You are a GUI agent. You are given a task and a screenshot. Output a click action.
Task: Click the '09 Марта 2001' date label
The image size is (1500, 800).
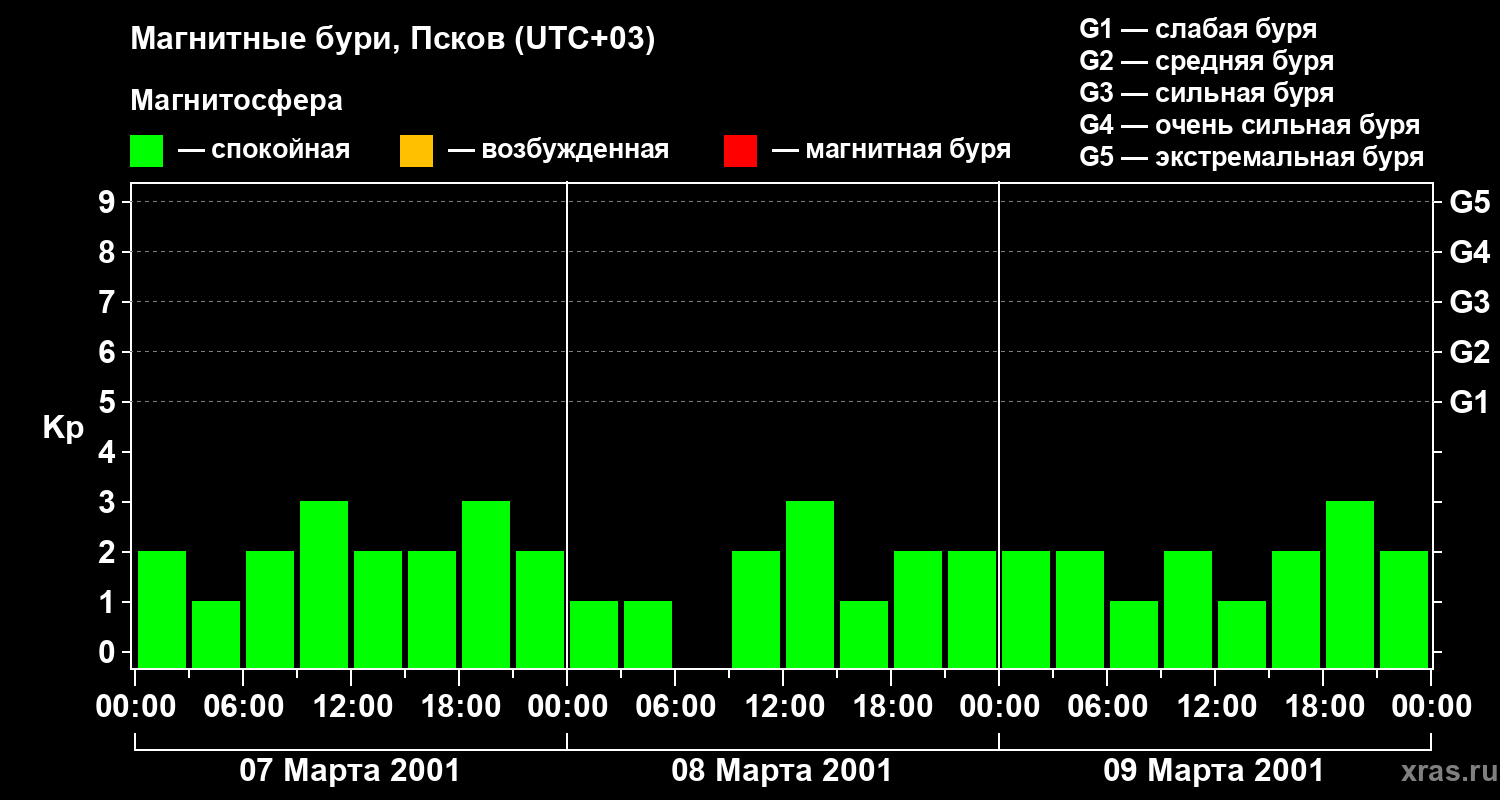pos(1214,771)
